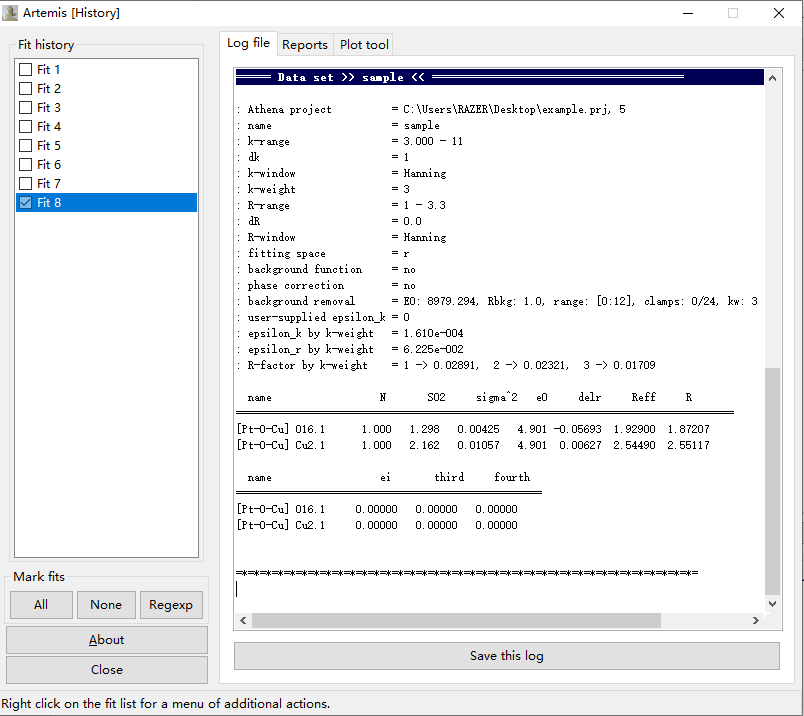
Task: Enable the Fit 5 checkbox
Action: pos(25,146)
